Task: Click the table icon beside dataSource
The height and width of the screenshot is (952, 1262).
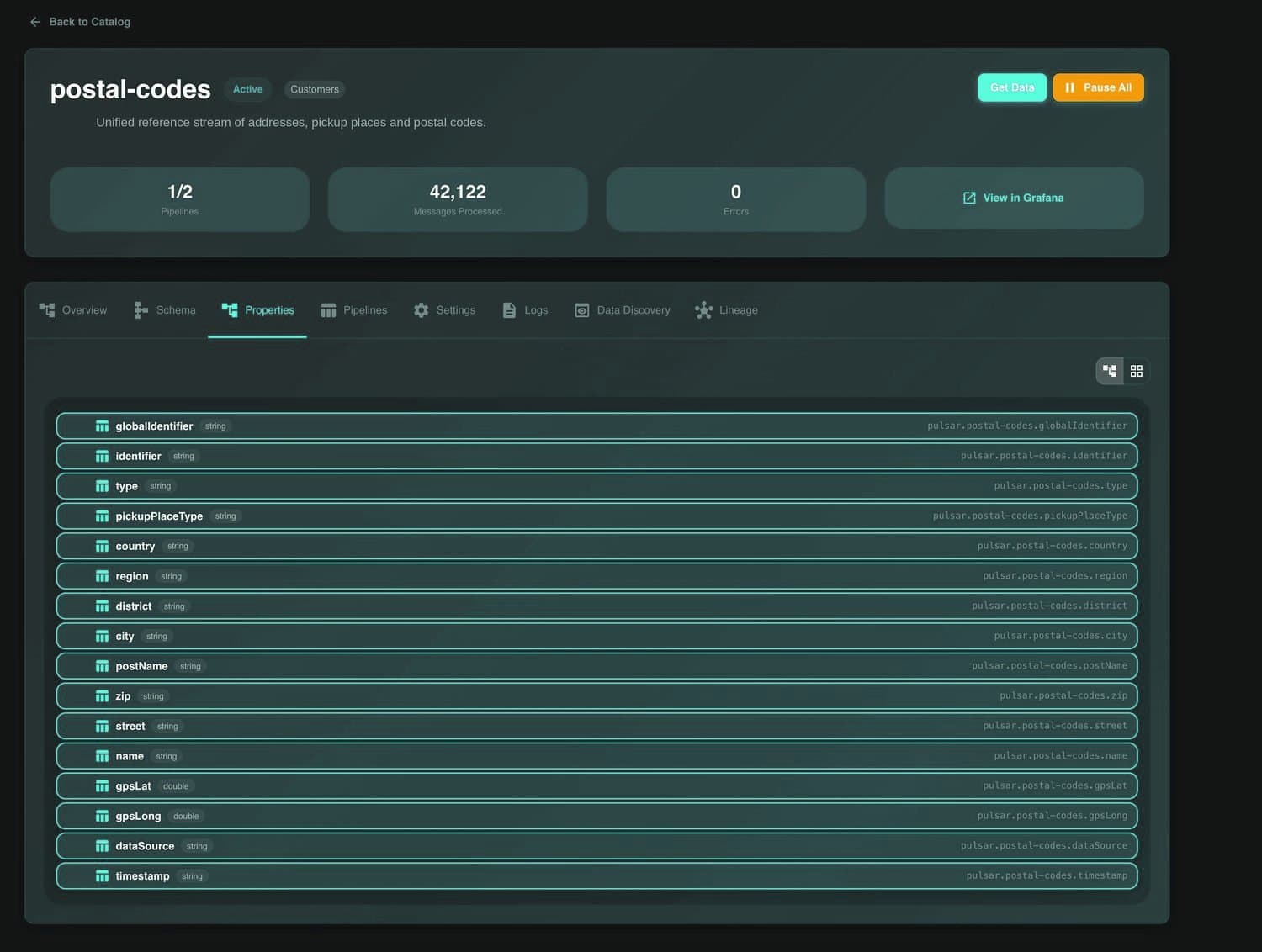Action: (x=102, y=846)
